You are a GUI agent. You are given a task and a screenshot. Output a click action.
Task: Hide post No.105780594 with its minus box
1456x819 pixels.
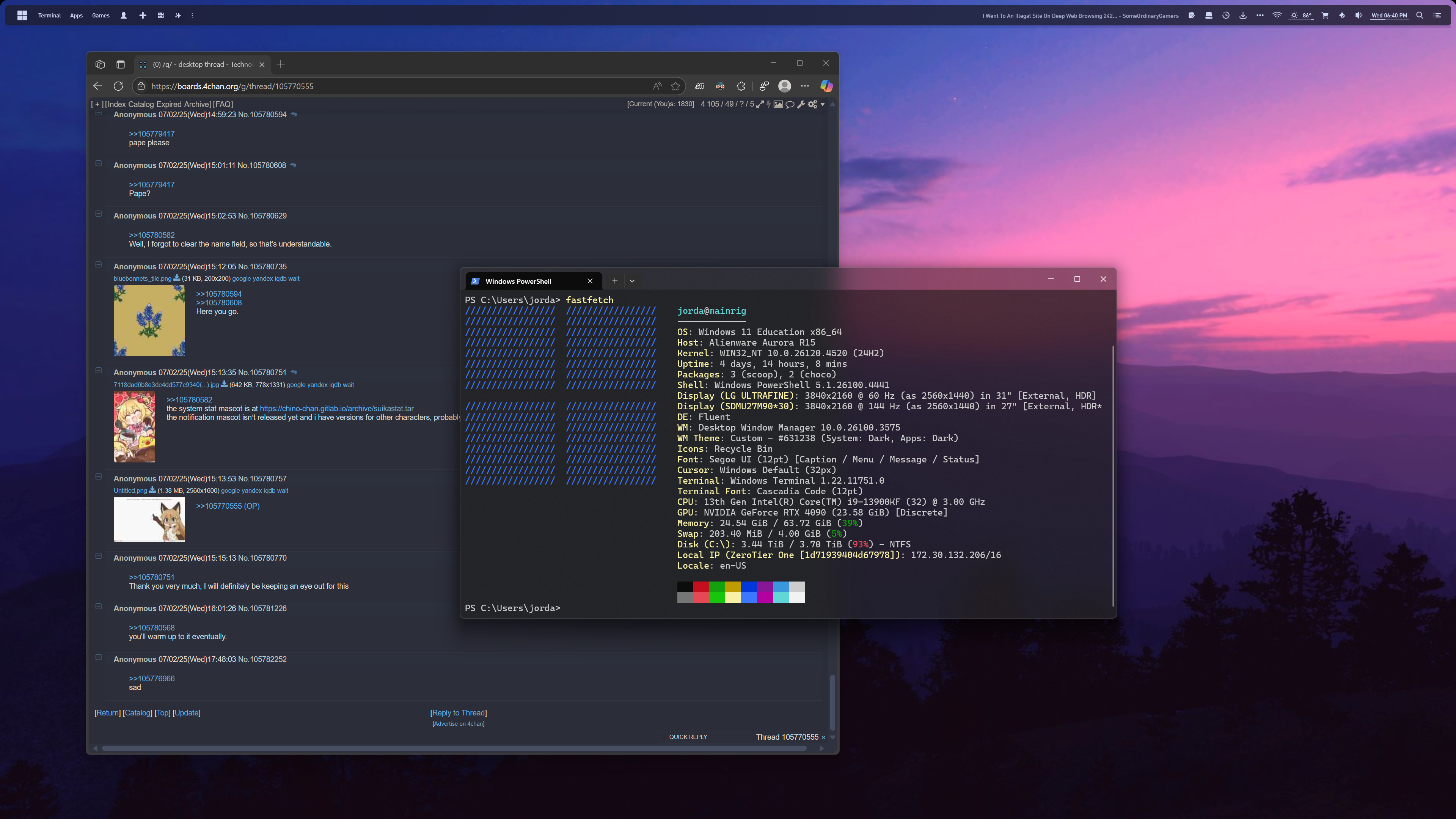click(98, 113)
